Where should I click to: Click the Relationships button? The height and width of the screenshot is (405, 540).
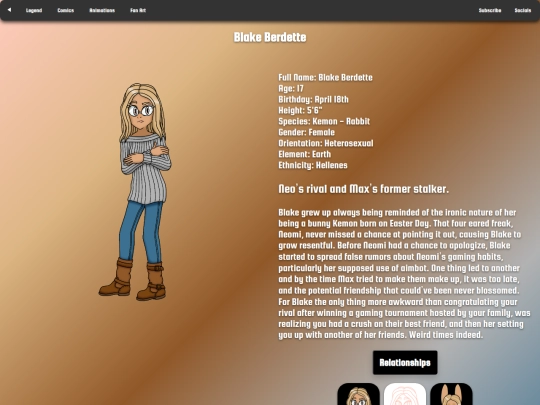(405, 362)
